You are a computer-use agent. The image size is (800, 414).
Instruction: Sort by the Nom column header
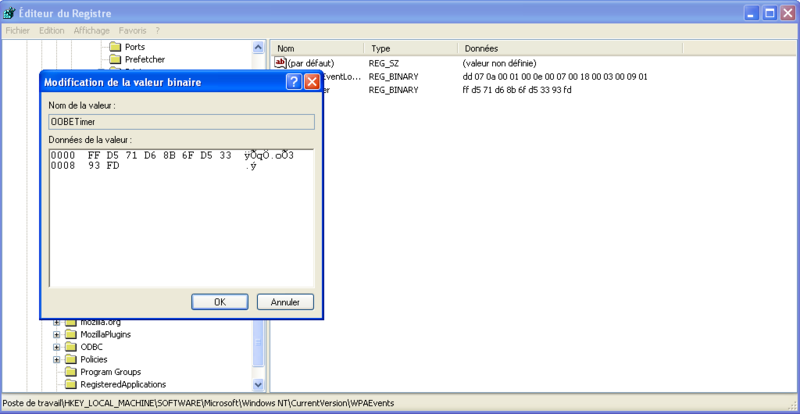[x=317, y=48]
